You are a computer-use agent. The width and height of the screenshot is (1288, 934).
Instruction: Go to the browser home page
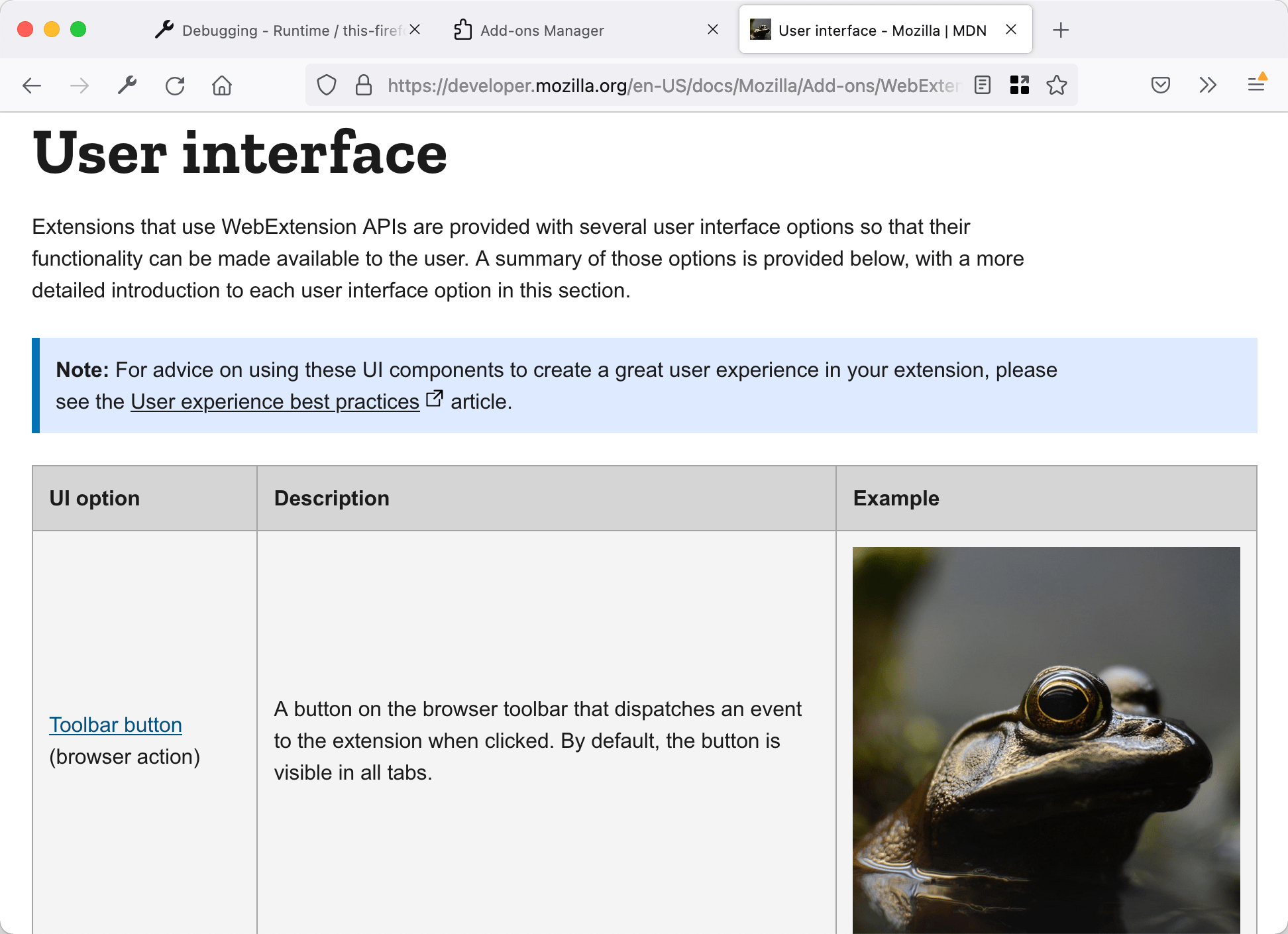(222, 85)
